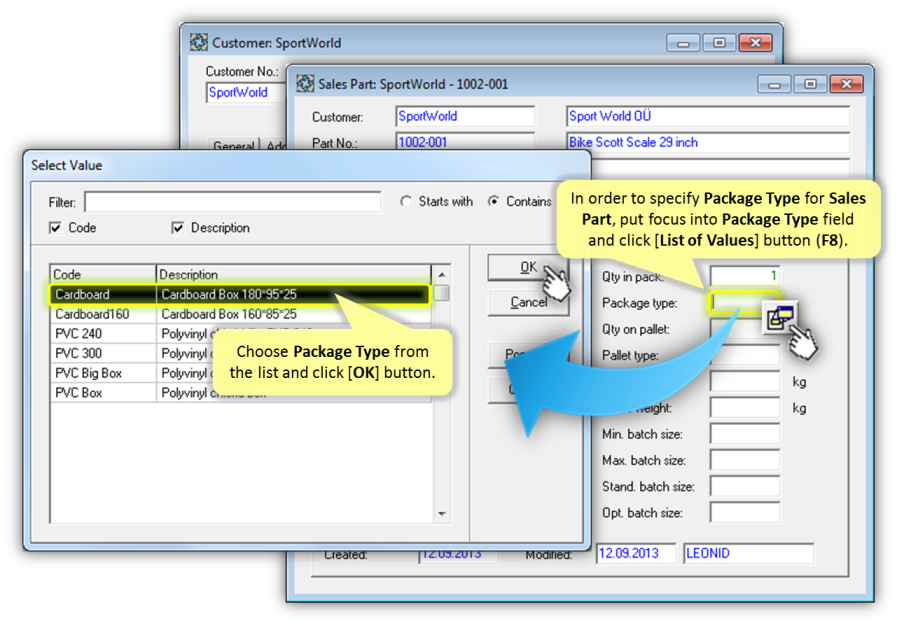Uncheck the Code filter checkbox
The width and height of the screenshot is (897, 625).
[x=55, y=228]
